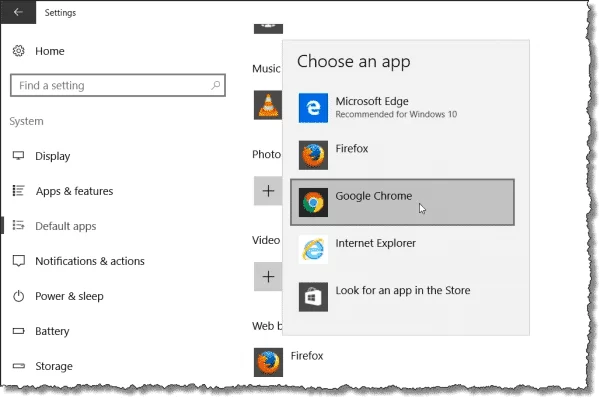Viewport: 600px width, 398px height.
Task: Select Google Chrome as default browser
Action: [x=402, y=202]
